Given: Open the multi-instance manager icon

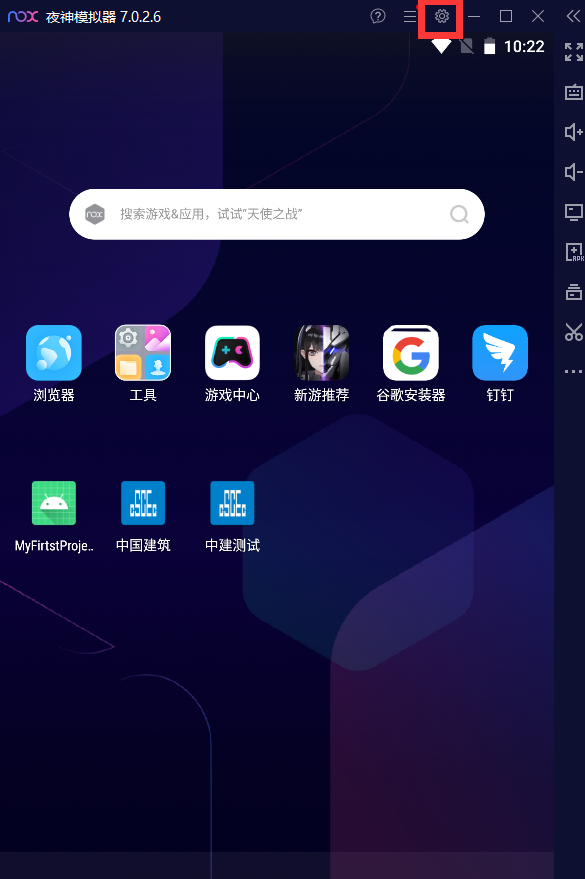Looking at the screenshot, I should (574, 292).
